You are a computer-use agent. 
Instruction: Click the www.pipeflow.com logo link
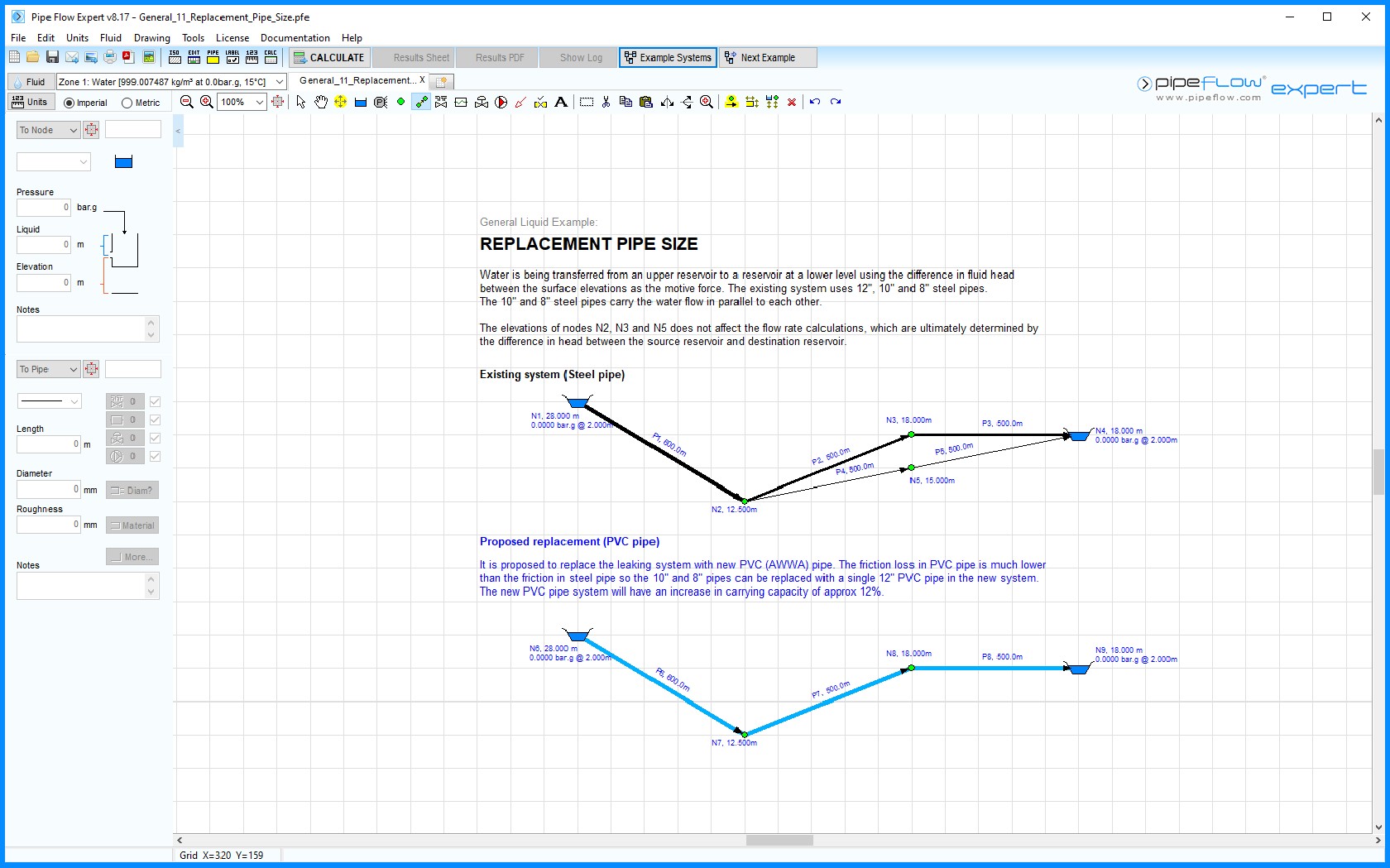[1208, 98]
